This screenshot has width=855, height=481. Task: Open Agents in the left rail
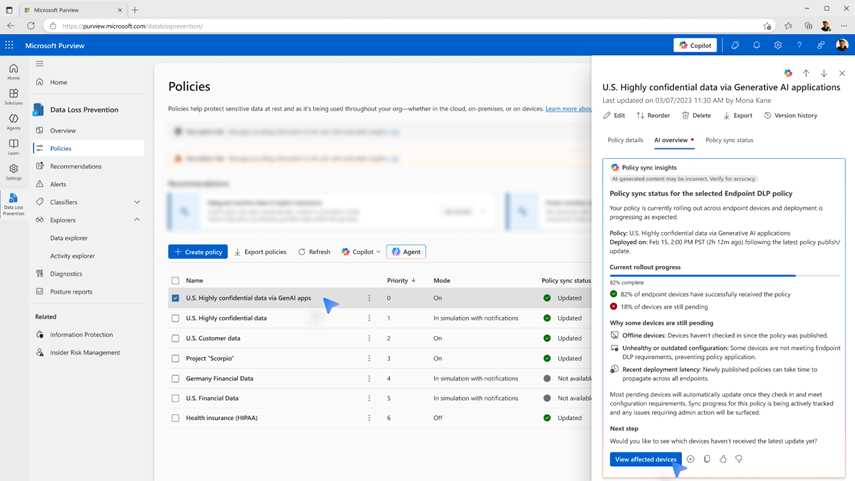pyautogui.click(x=14, y=122)
